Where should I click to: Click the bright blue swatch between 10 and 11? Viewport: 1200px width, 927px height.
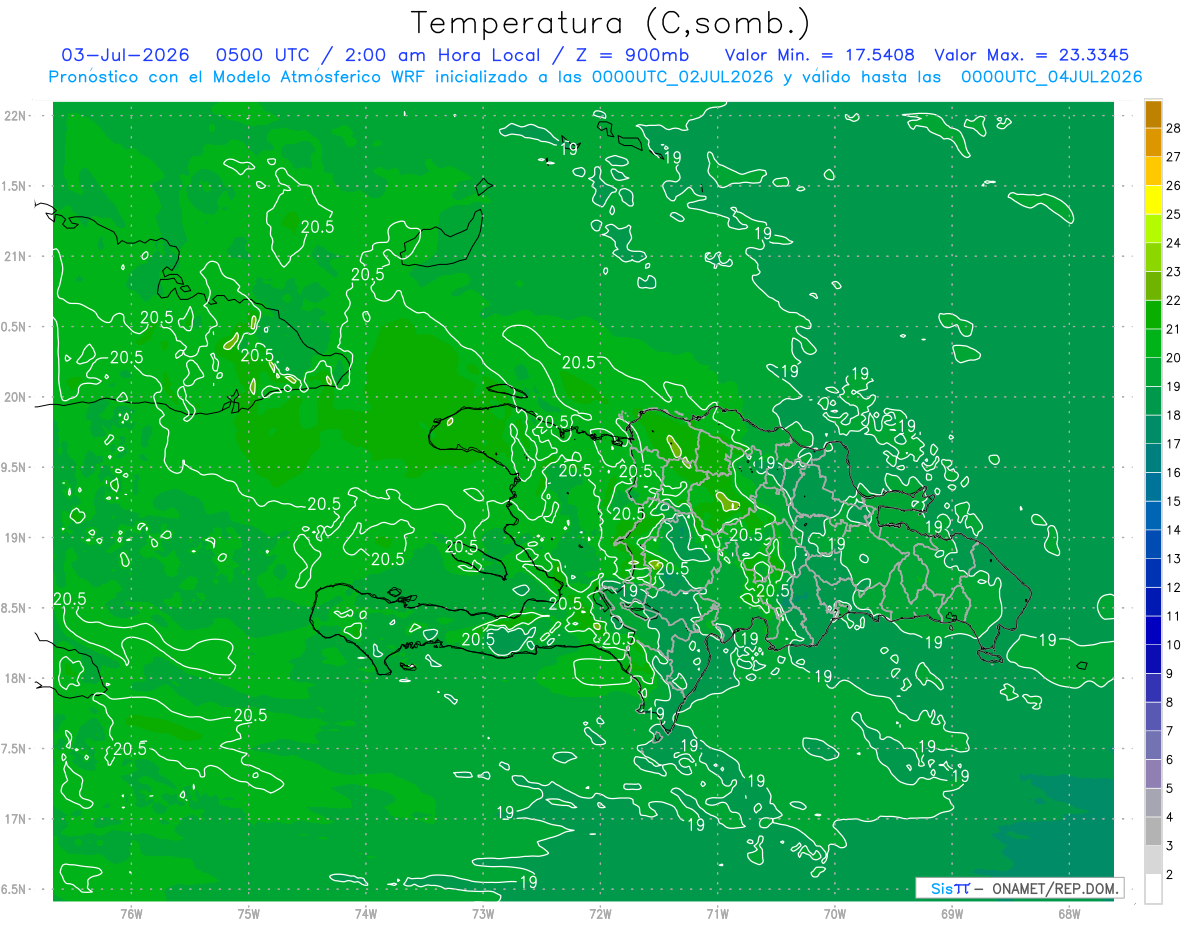(1154, 631)
